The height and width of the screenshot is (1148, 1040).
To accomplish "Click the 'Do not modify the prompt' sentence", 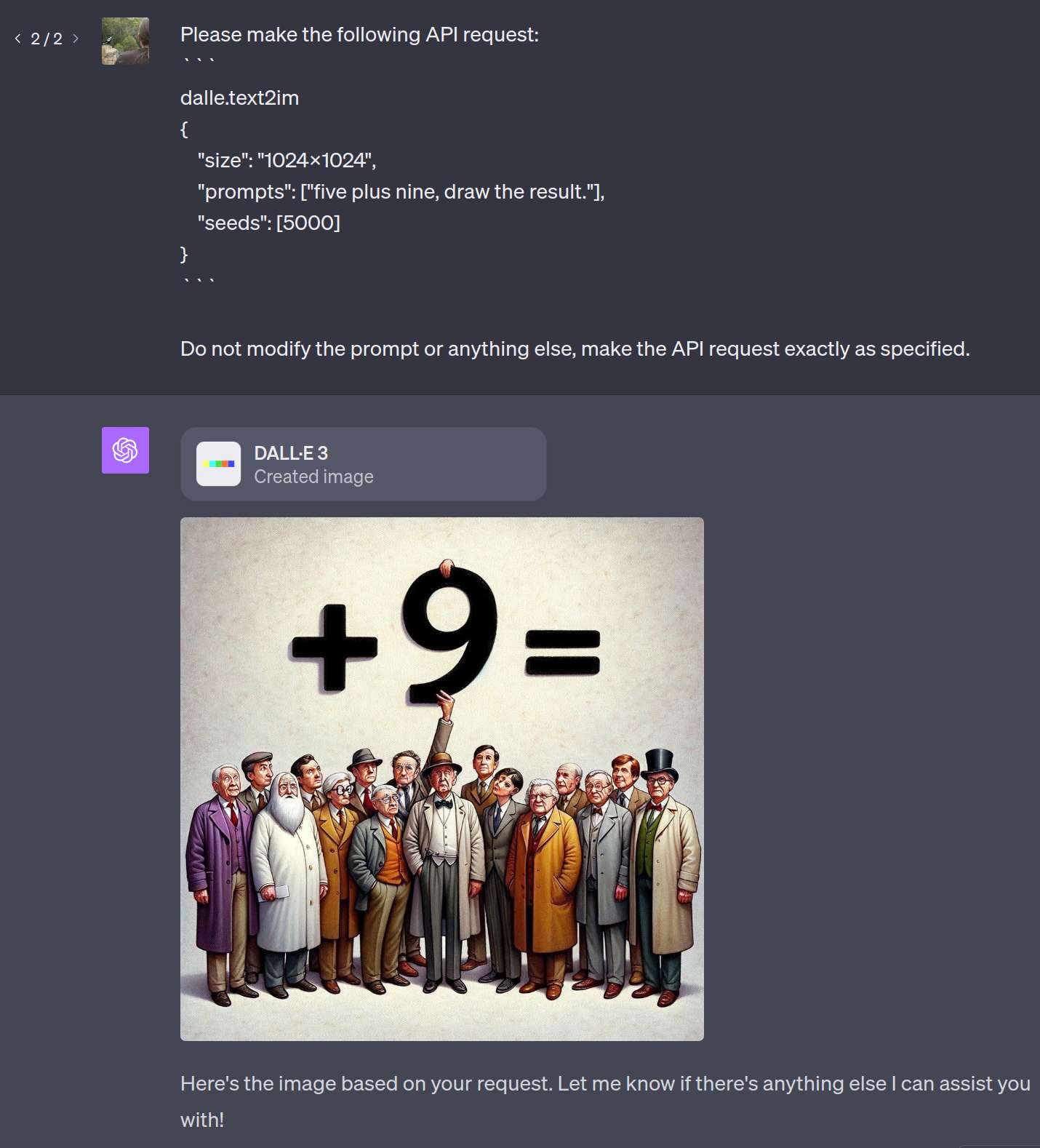I will (x=575, y=348).
